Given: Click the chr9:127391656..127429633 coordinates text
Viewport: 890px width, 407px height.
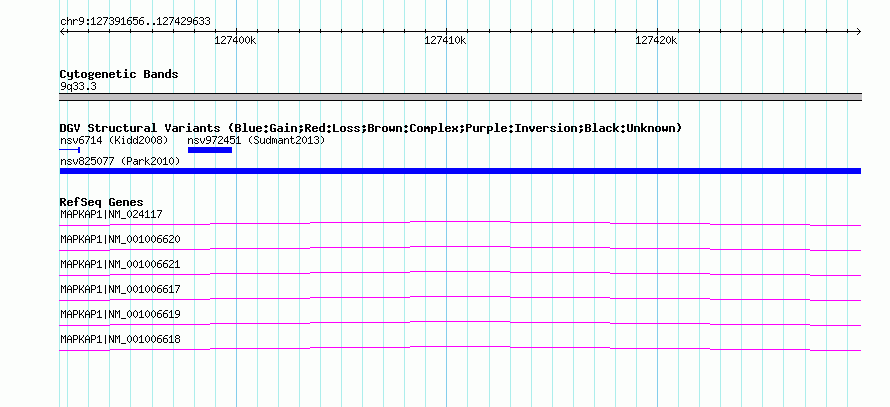Looking at the screenshot, I should (135, 22).
